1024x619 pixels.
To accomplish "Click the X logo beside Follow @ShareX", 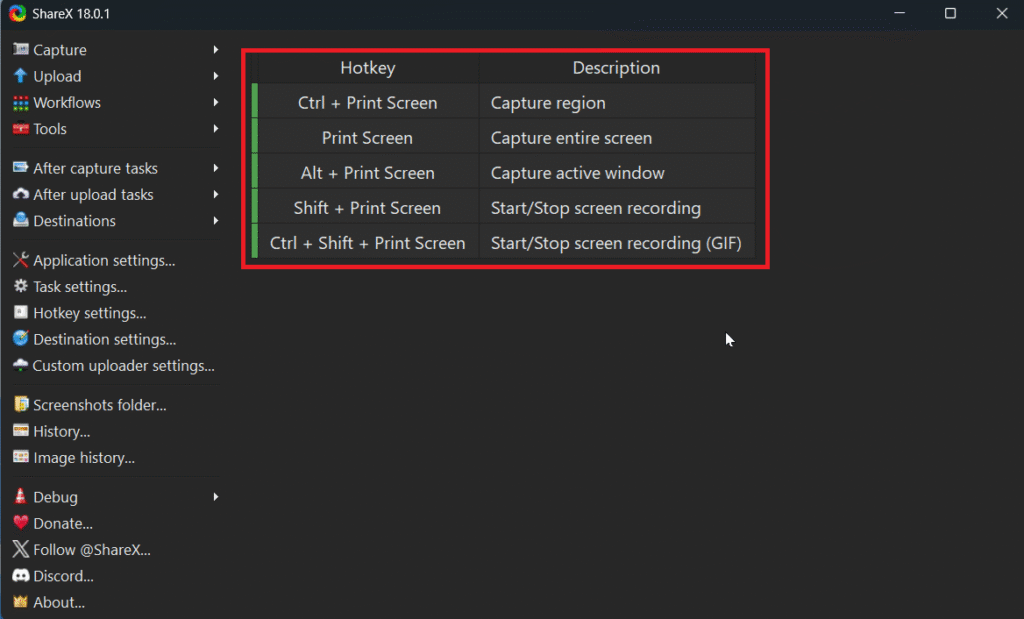I will 20,550.
